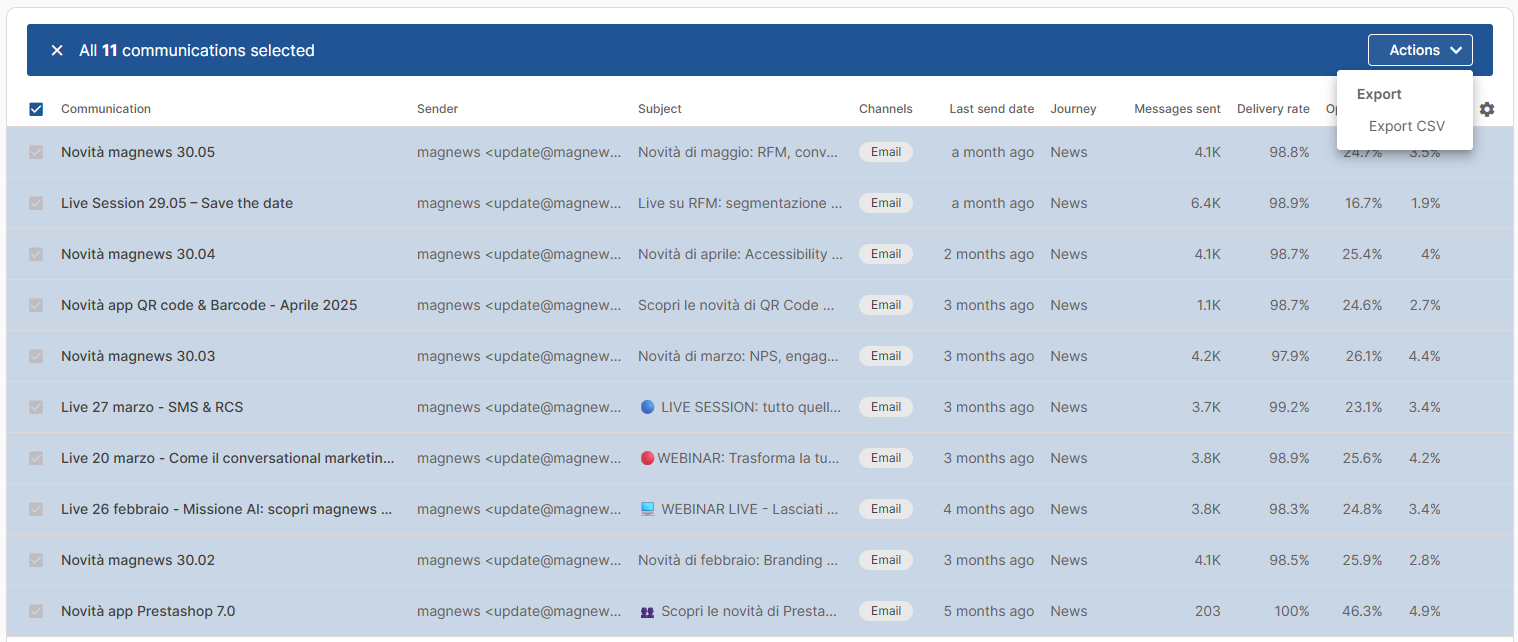The width and height of the screenshot is (1518, 642).
Task: Sort by the Subject column header
Action: [660, 109]
